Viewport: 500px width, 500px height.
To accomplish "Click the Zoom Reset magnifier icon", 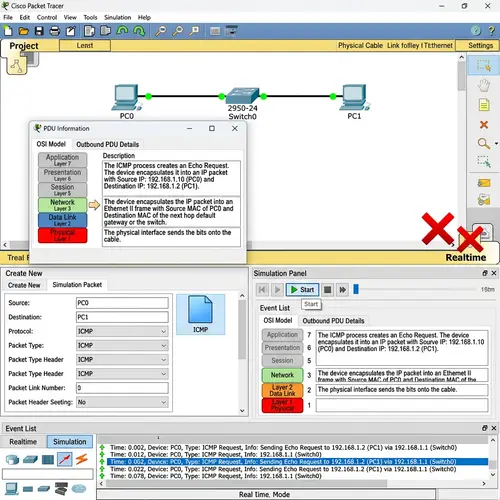I will [178, 31].
